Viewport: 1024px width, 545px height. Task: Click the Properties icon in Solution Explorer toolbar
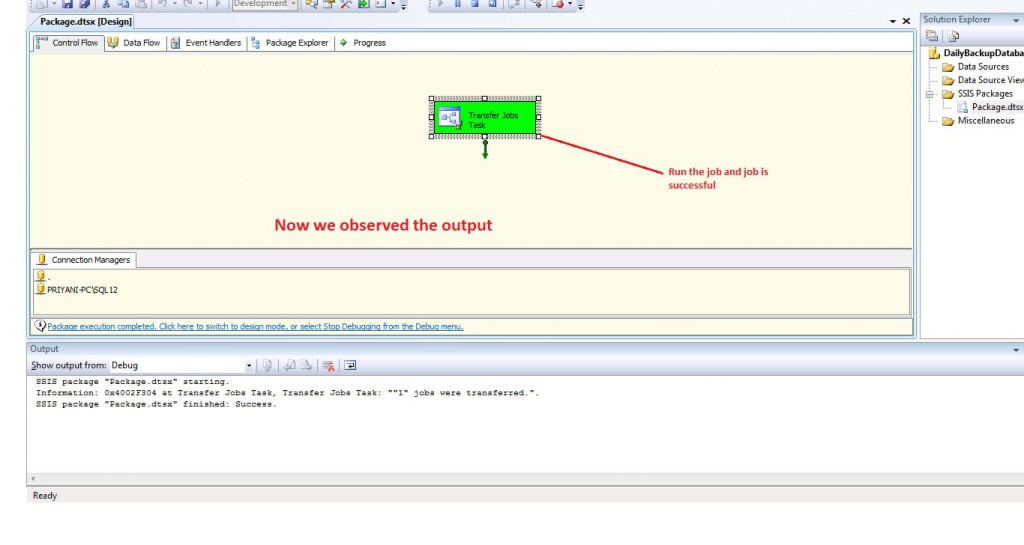click(x=932, y=36)
